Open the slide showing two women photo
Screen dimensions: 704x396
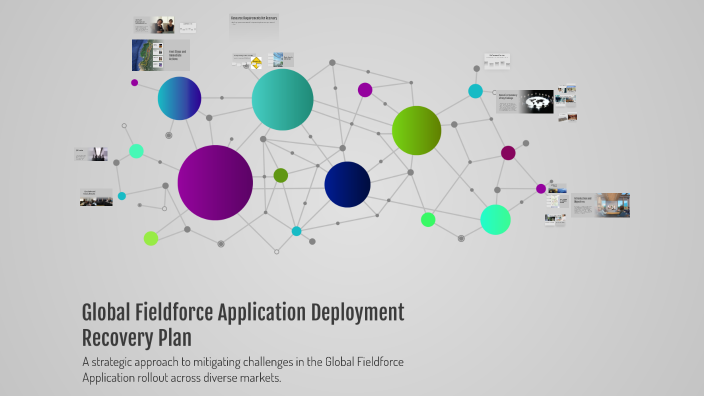tap(154, 25)
